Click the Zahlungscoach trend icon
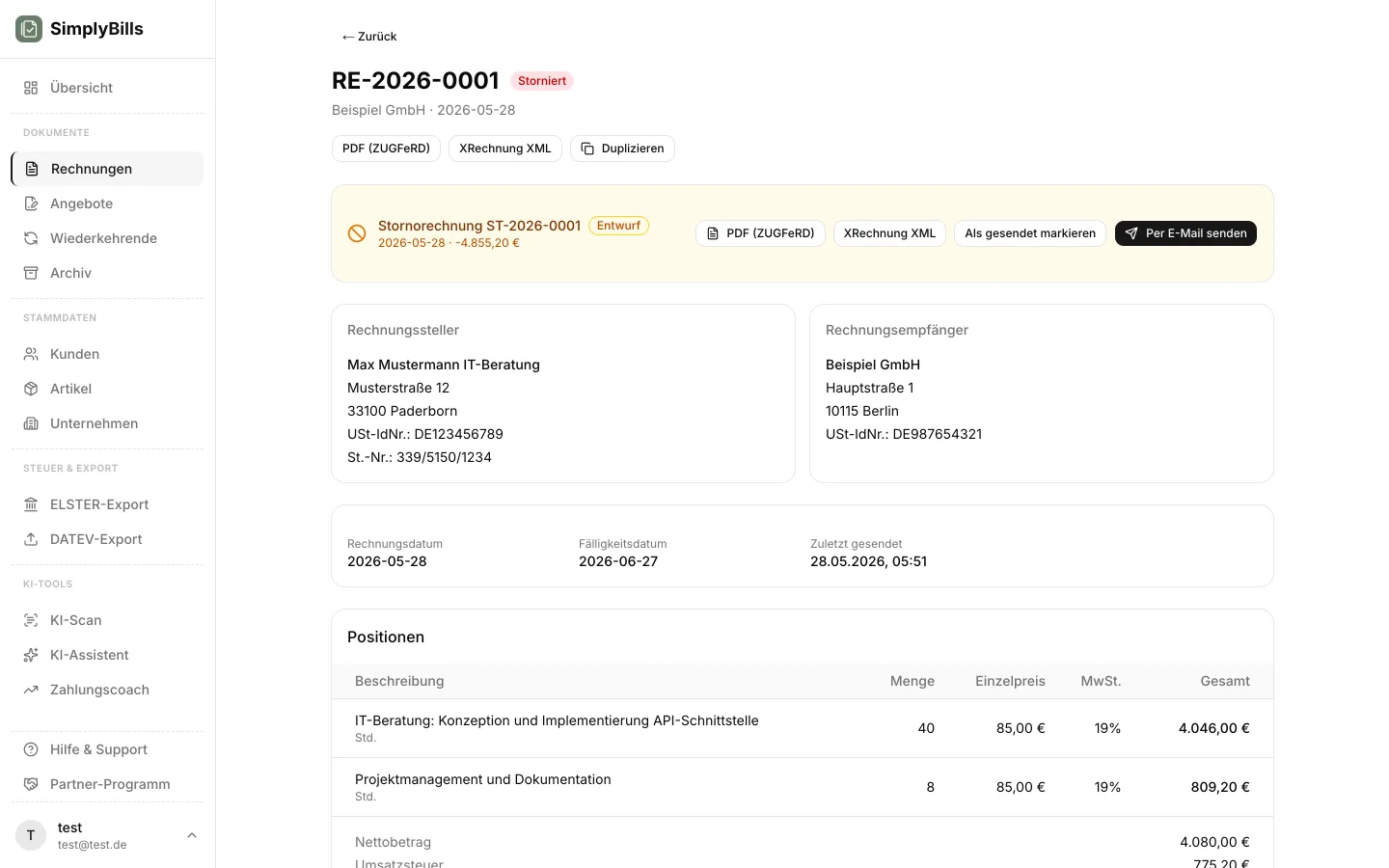 31,690
